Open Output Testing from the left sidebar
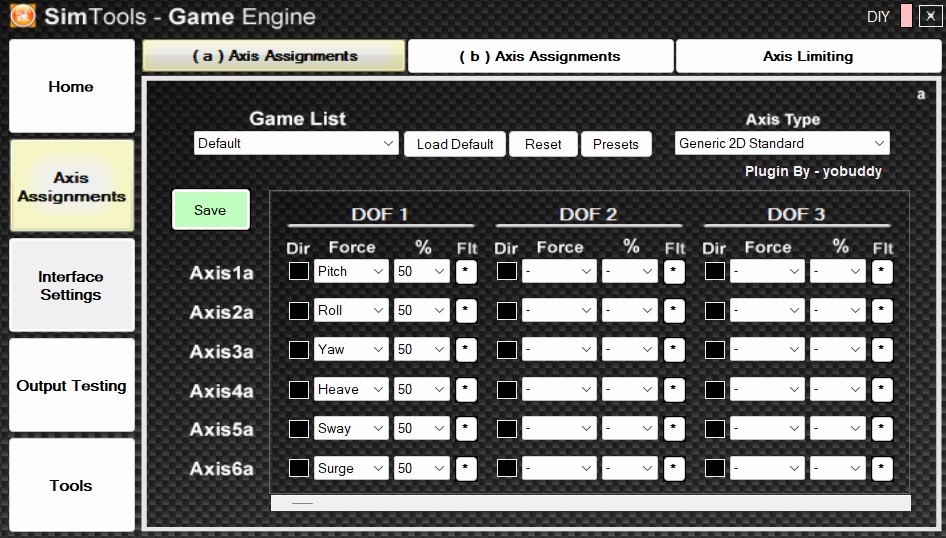The width and height of the screenshot is (946, 538). pyautogui.click(x=72, y=386)
